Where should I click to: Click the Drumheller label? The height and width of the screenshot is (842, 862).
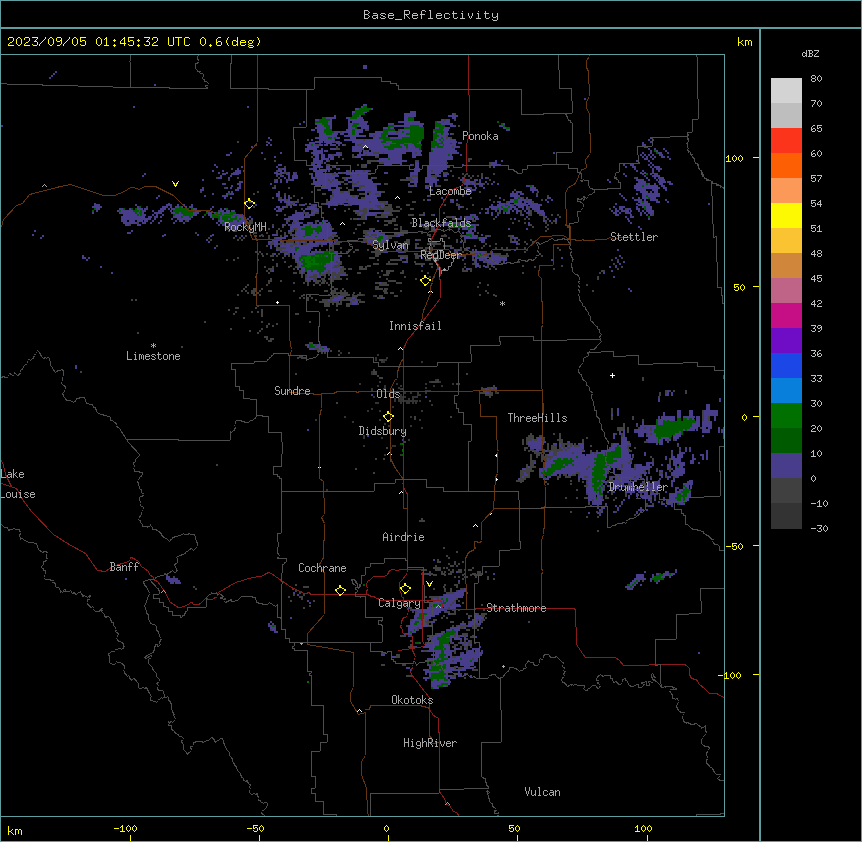[x=638, y=487]
